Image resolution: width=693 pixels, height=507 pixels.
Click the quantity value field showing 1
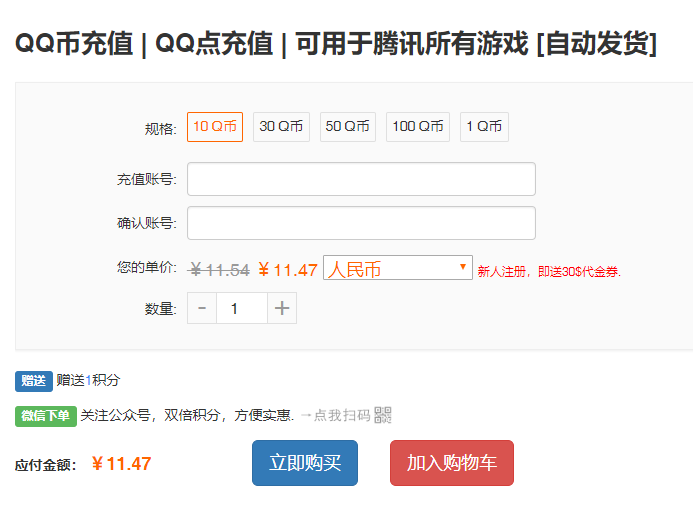click(242, 308)
